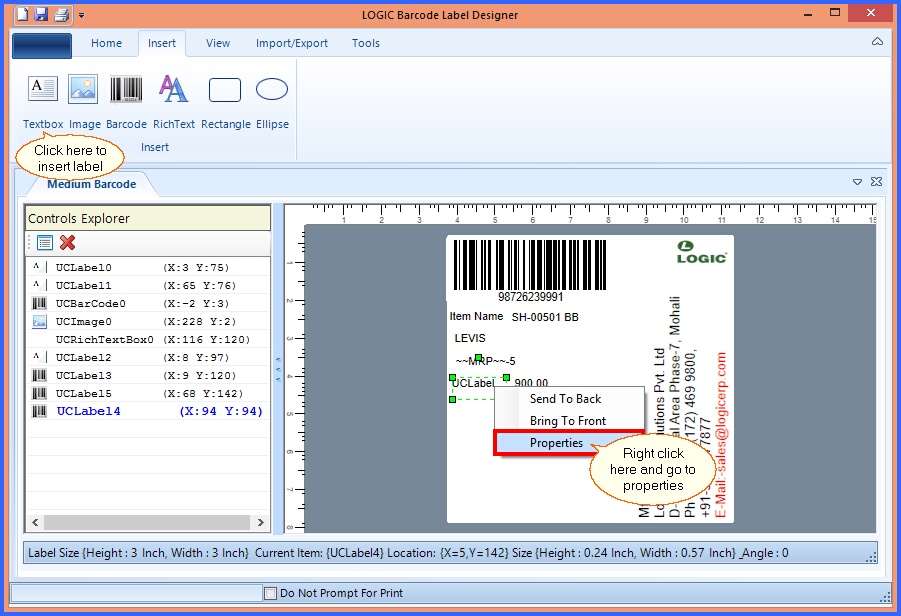This screenshot has height=616, width=901.
Task: Switch to the Home ribbon tab
Action: (x=106, y=43)
